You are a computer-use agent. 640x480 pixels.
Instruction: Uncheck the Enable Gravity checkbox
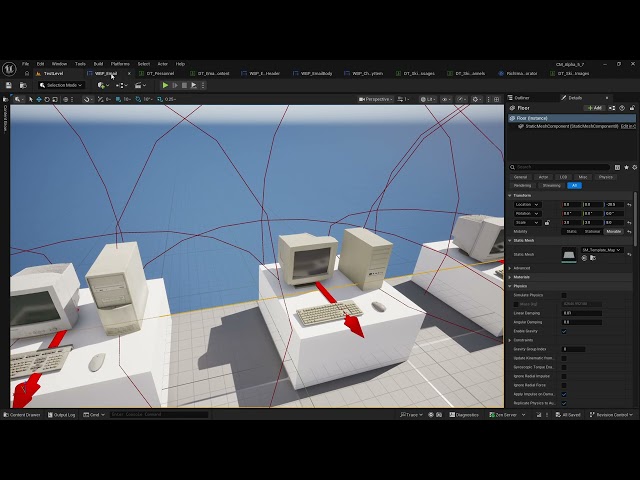coord(564,331)
